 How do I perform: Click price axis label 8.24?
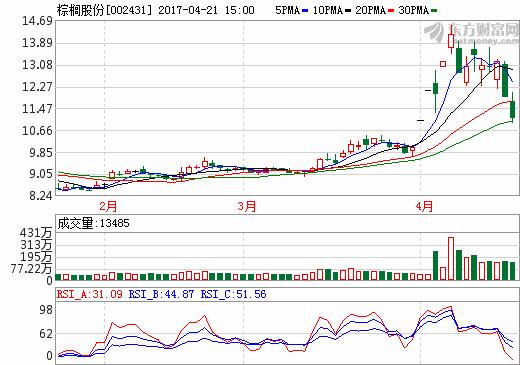[x=41, y=196]
